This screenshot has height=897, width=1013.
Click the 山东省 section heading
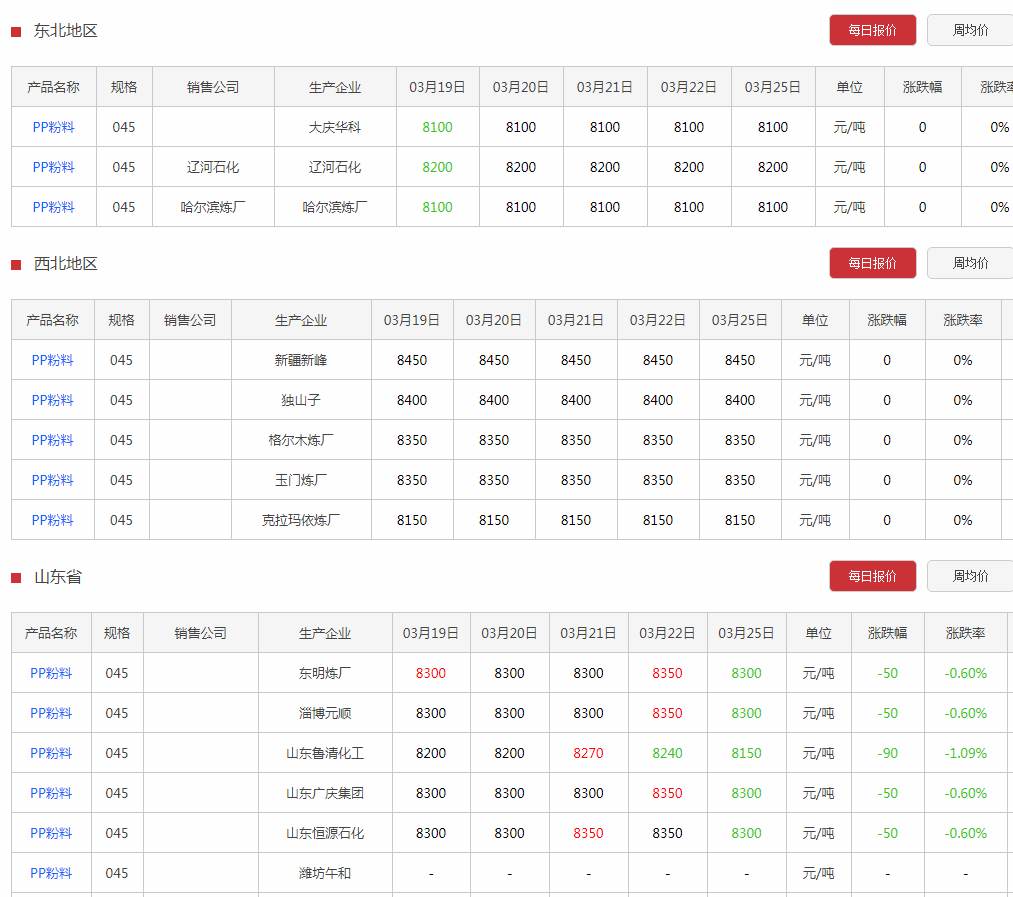pyautogui.click(x=57, y=576)
